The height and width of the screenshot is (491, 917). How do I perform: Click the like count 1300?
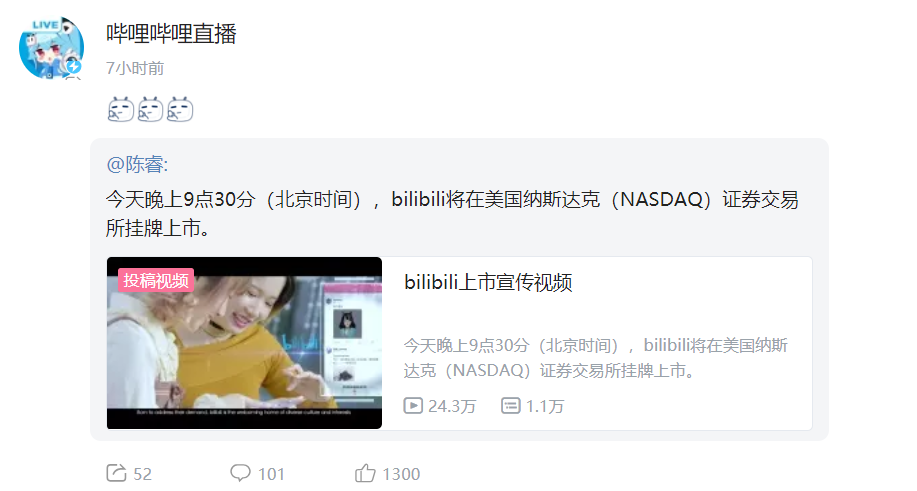click(x=401, y=473)
